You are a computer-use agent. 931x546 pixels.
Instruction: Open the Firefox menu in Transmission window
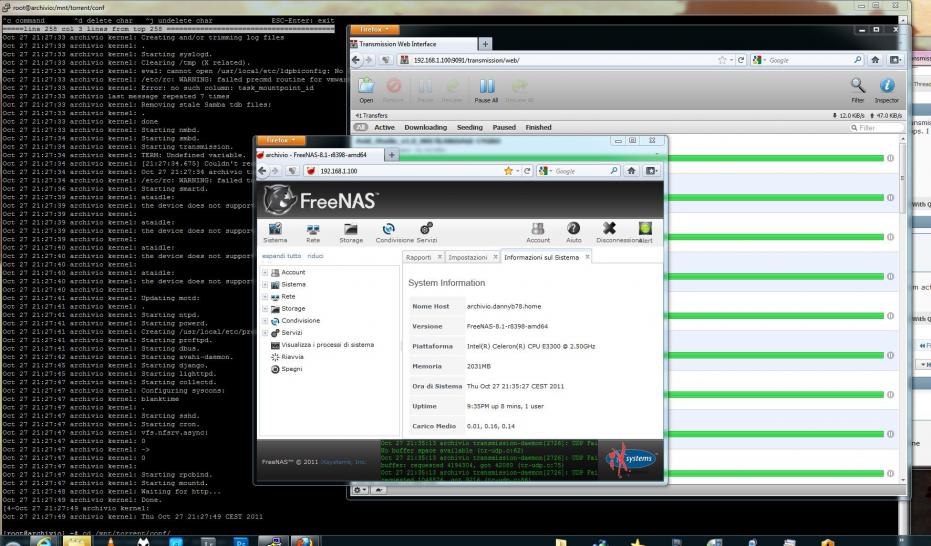coord(375,29)
